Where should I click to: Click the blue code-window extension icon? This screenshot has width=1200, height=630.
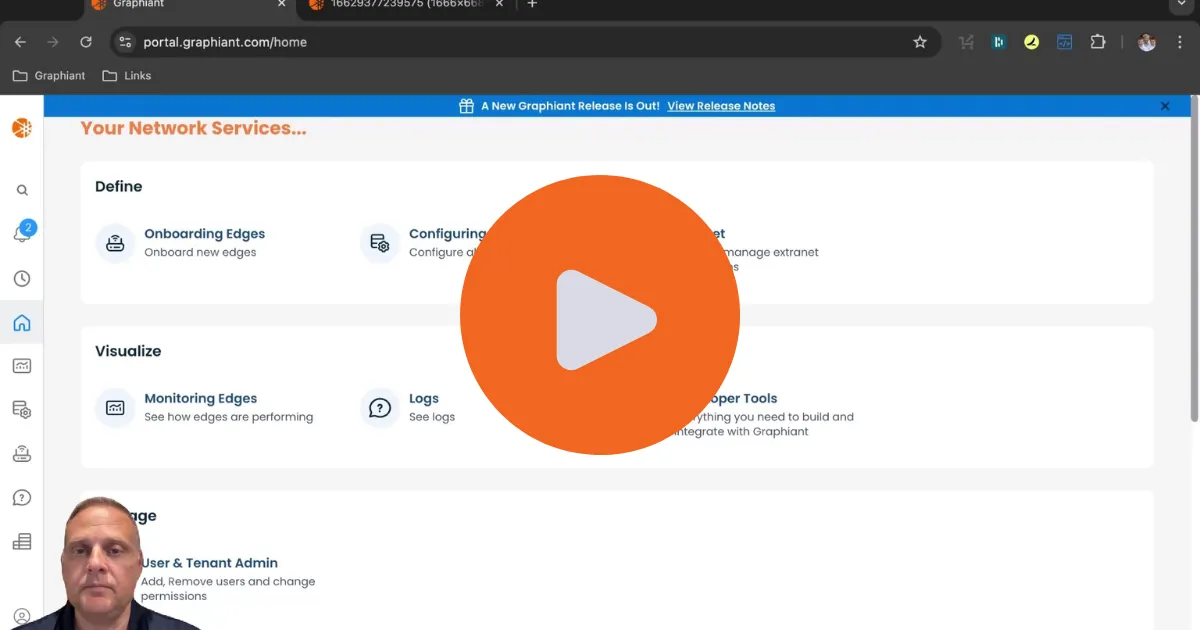click(1065, 42)
